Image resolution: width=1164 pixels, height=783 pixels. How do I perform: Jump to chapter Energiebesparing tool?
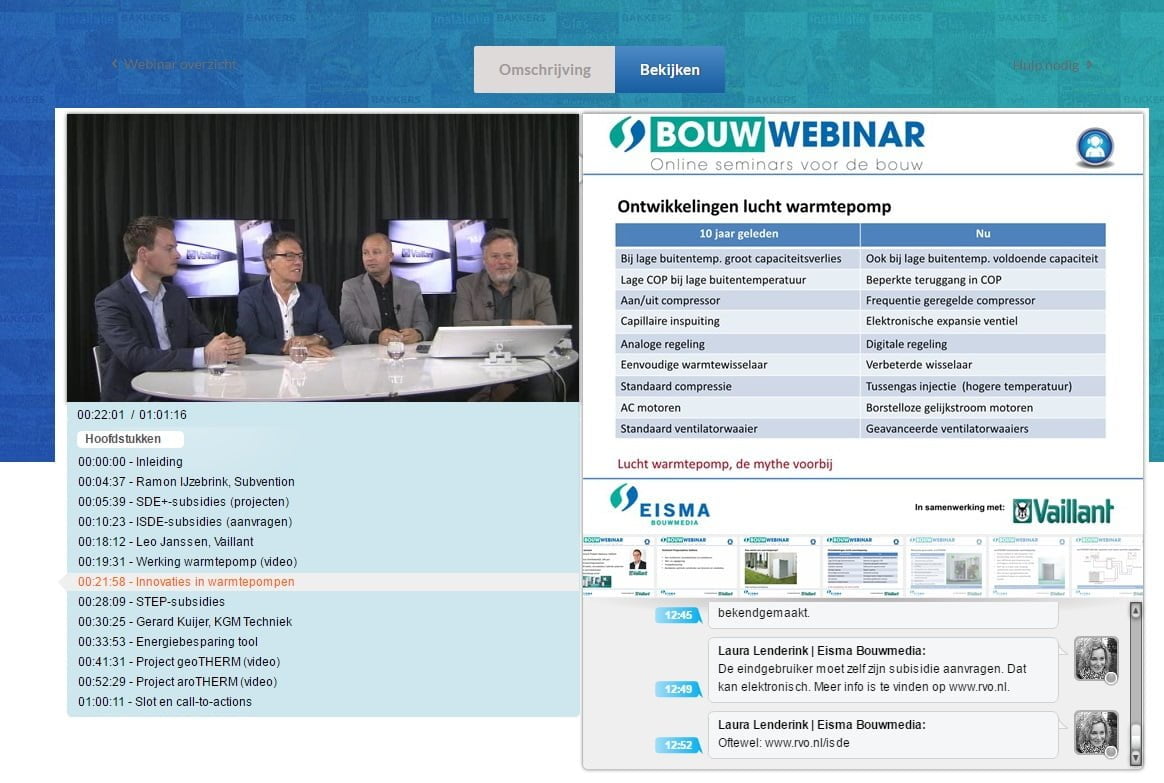(x=168, y=642)
